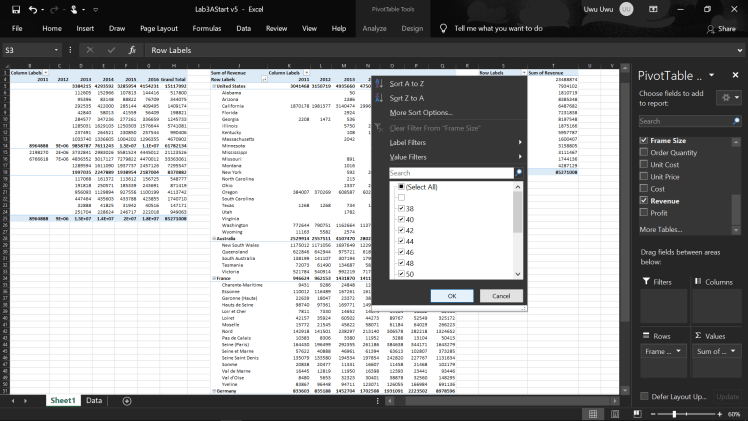
Task: Choose Sort Z to A option
Action: coord(407,98)
